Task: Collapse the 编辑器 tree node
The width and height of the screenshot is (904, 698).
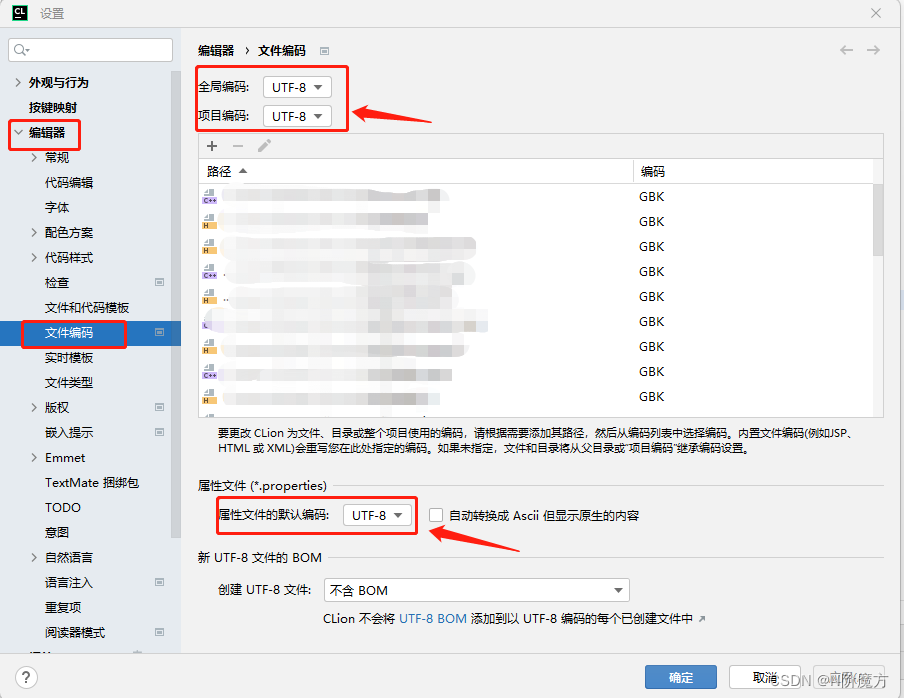Action: 18,133
